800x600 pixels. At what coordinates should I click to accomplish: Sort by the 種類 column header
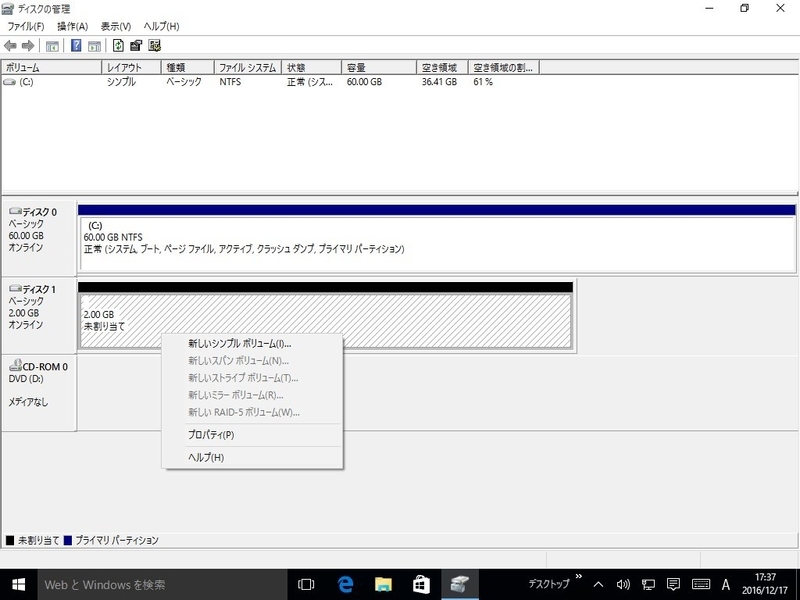[x=188, y=67]
